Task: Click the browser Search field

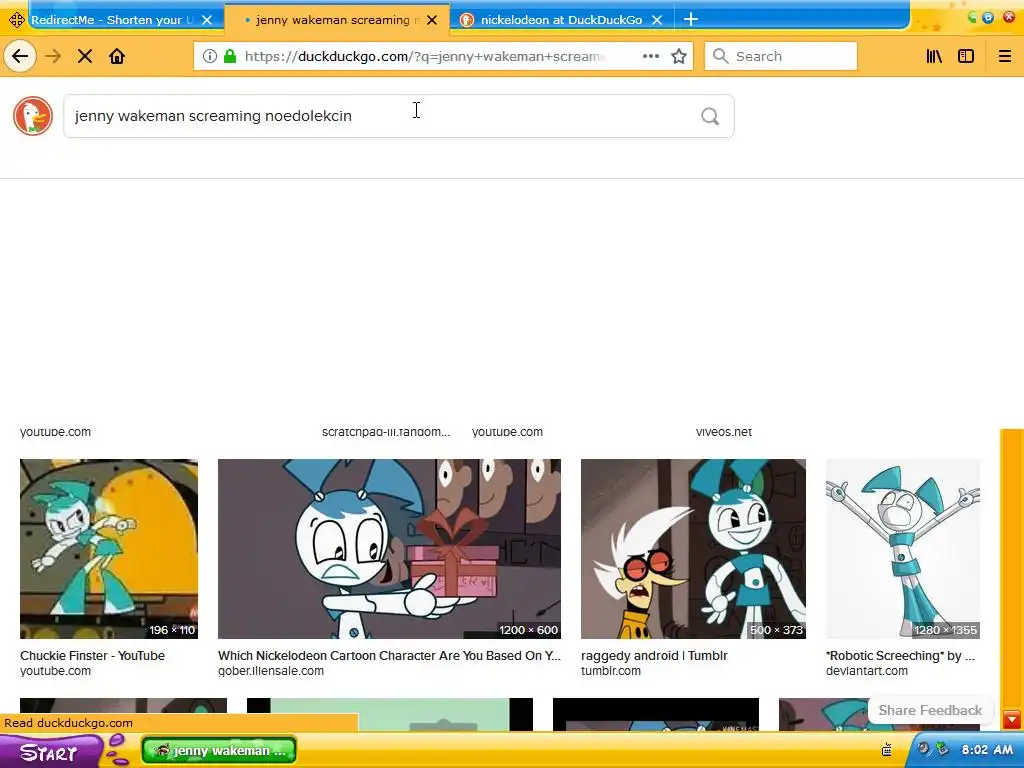Action: [x=780, y=56]
